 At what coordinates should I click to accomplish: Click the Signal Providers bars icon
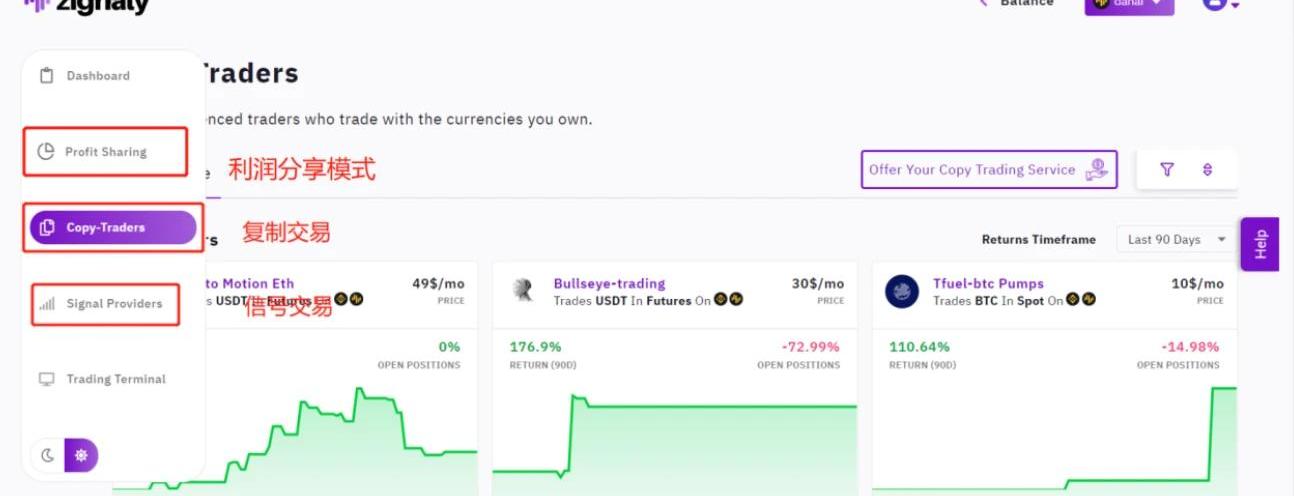pos(46,304)
